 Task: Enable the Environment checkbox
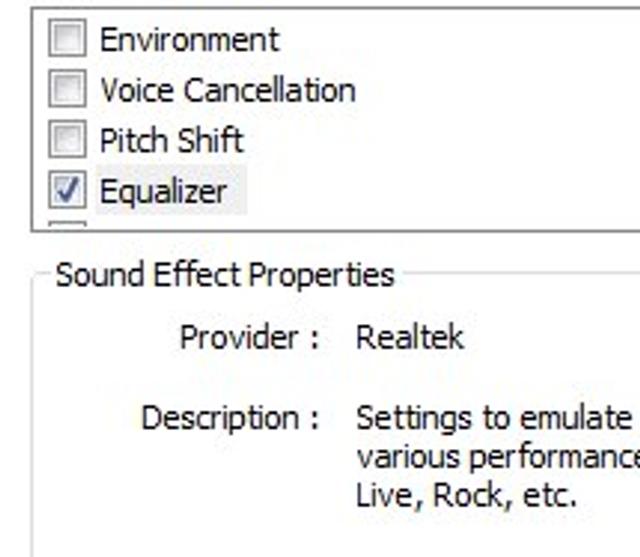(67, 40)
